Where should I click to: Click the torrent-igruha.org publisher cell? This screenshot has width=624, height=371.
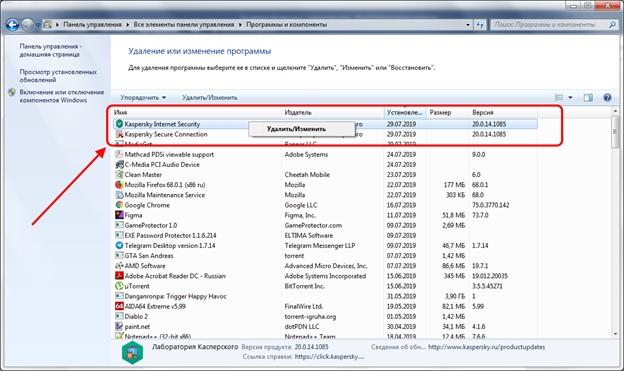pyautogui.click(x=310, y=316)
